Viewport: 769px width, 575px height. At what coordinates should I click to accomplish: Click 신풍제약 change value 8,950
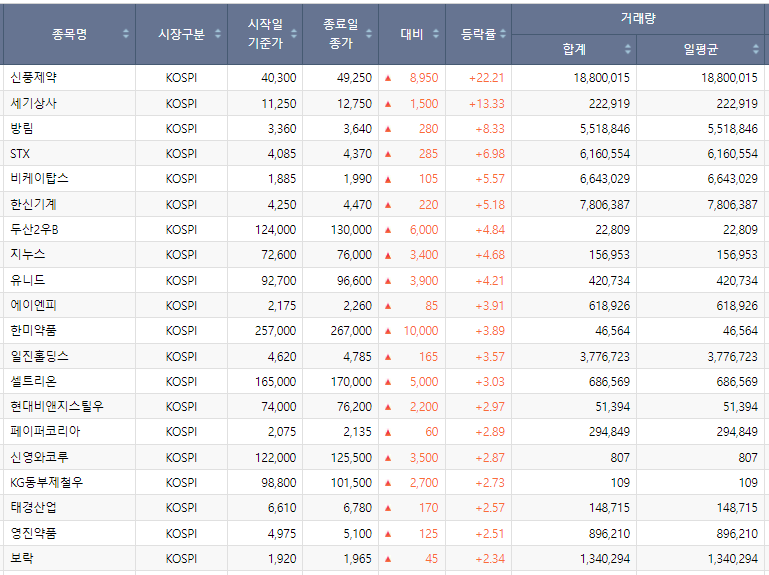click(x=424, y=78)
